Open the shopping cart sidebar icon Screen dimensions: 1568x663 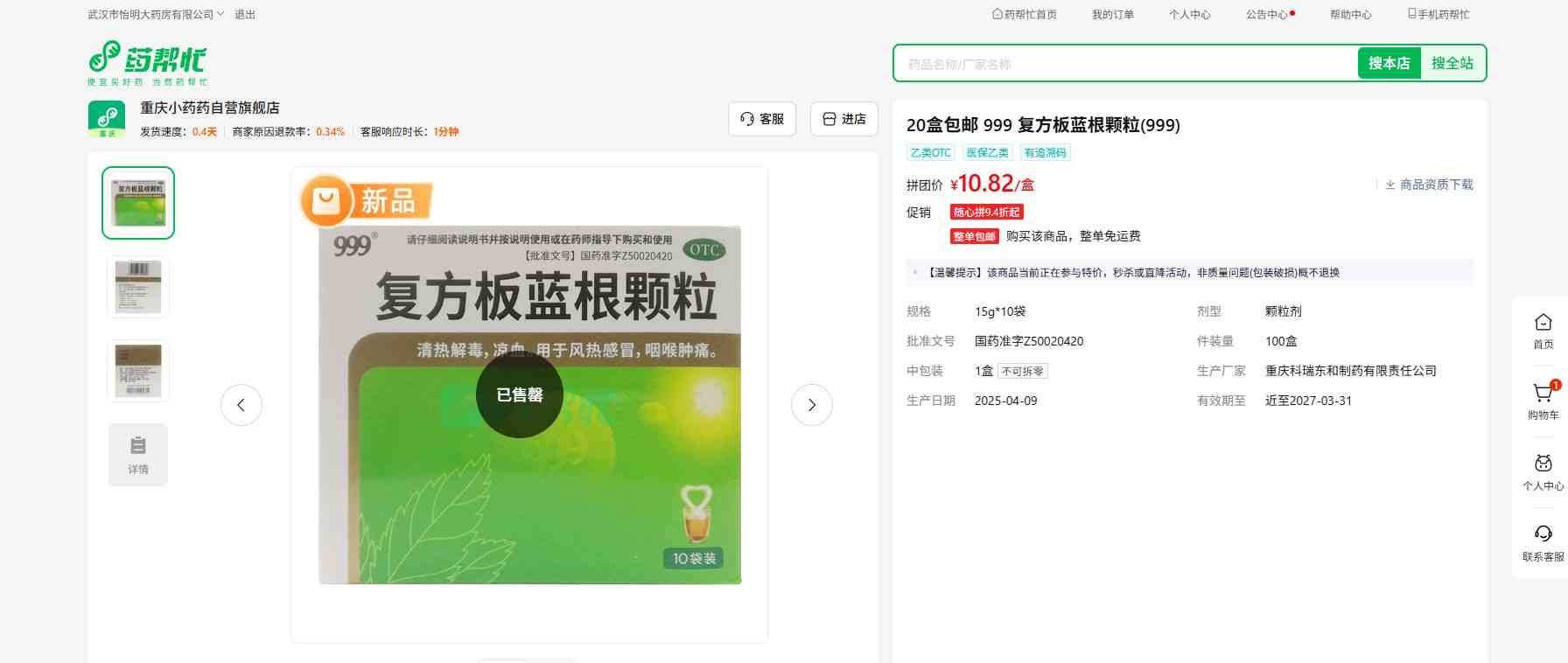tap(1543, 395)
